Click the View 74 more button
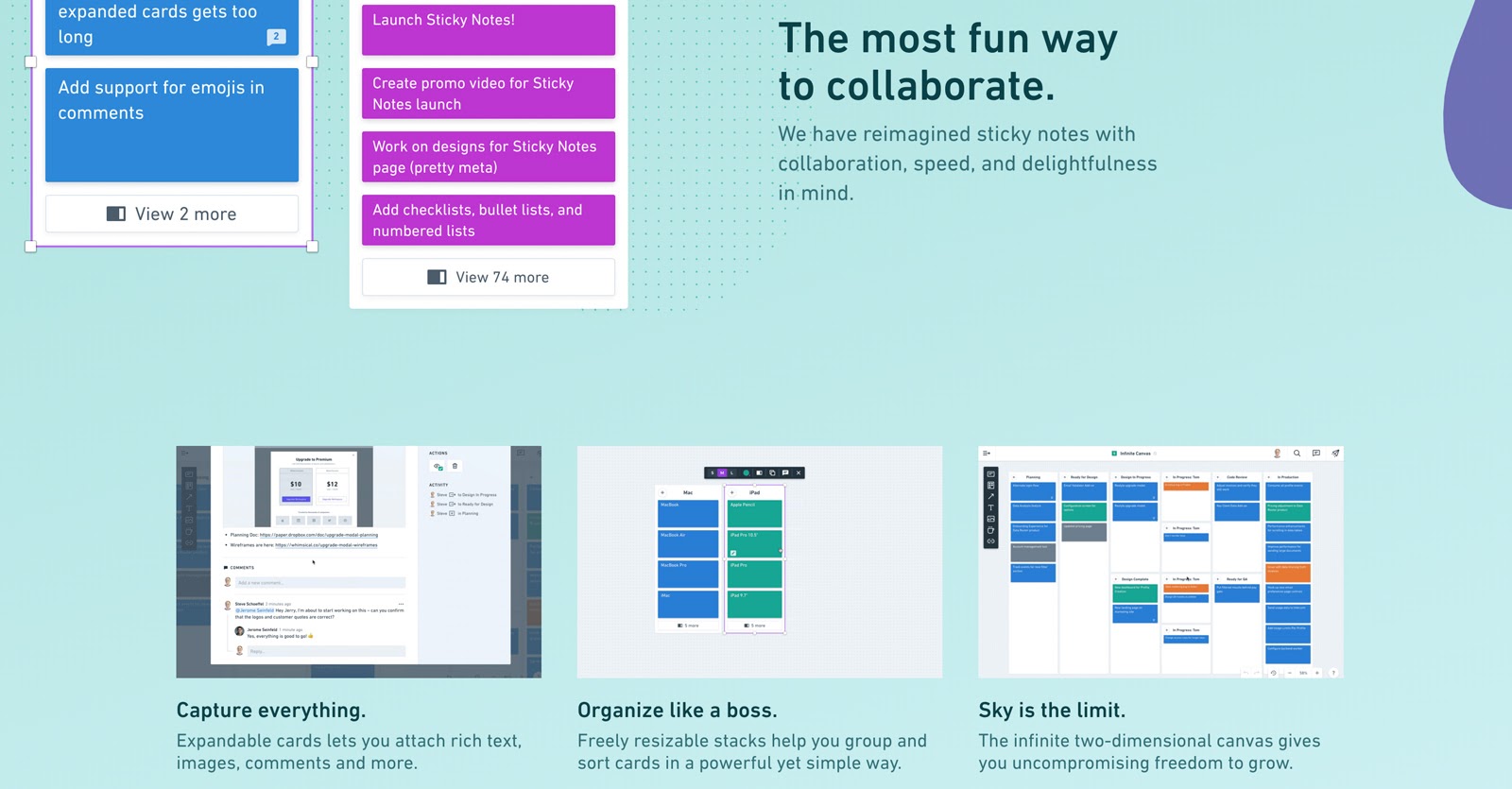 tap(489, 277)
